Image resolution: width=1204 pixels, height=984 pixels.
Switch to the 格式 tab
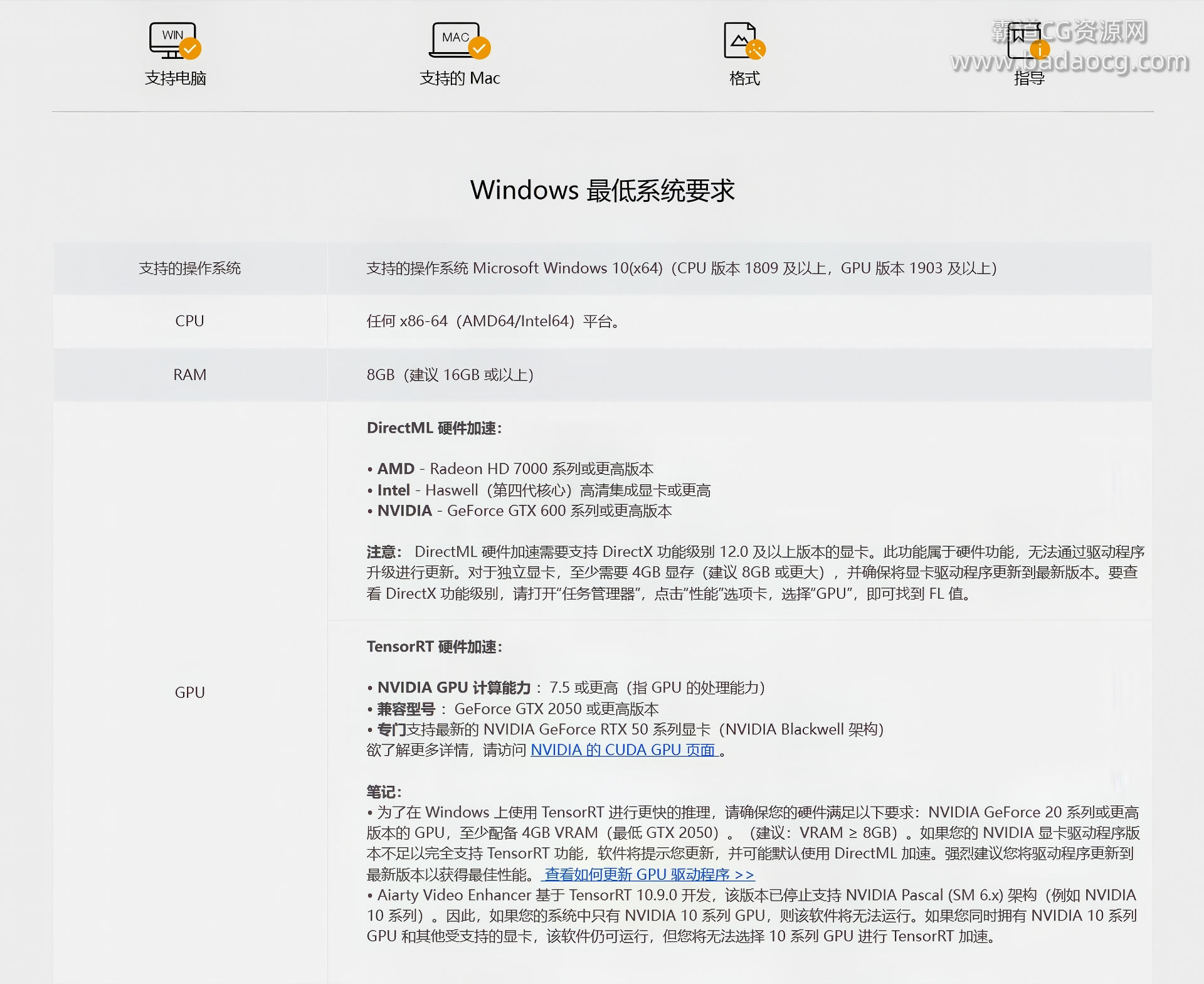coord(744,78)
